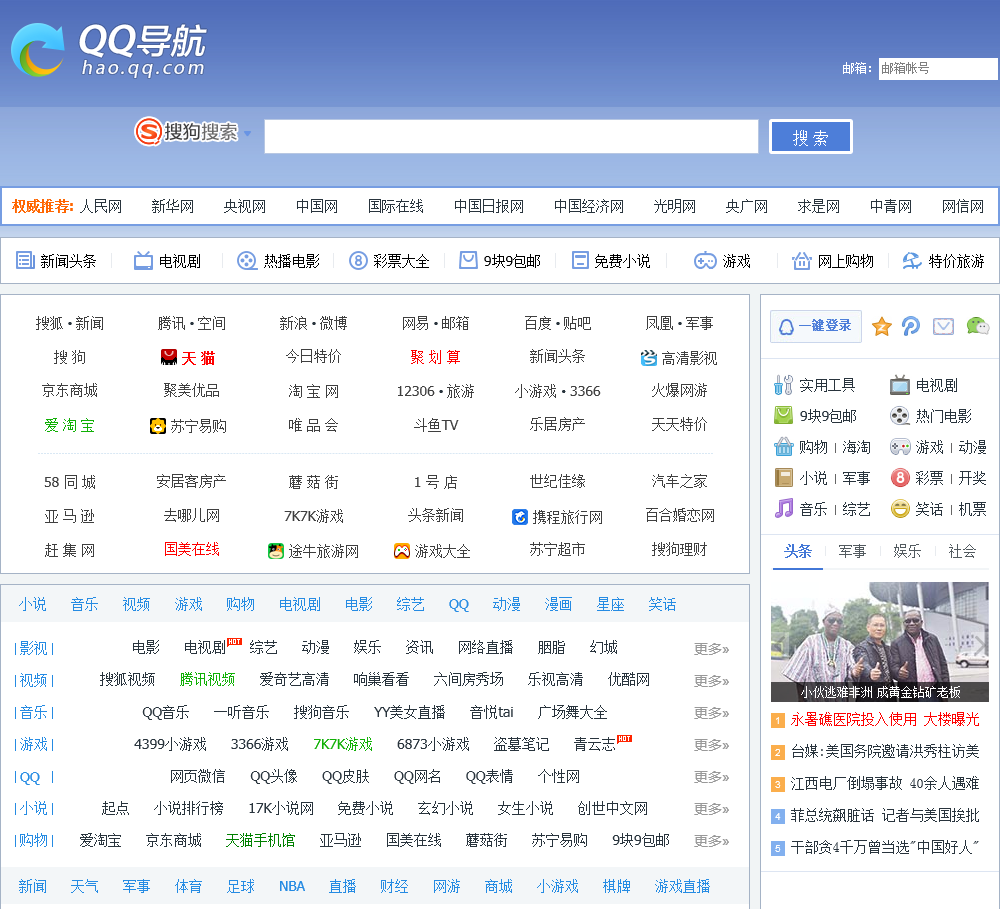
Task: Click the 游戏 gamepad icon in category bar
Action: (x=705, y=261)
